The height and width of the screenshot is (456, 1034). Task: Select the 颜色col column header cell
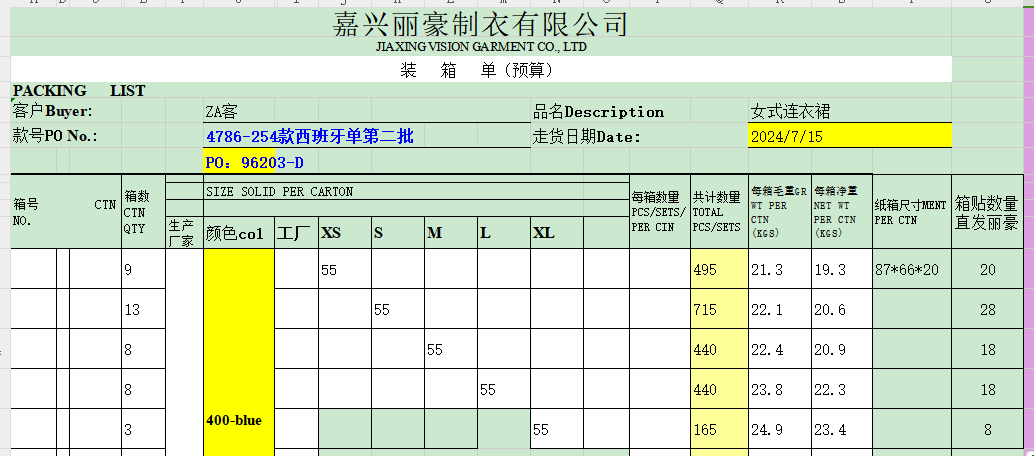(236, 233)
